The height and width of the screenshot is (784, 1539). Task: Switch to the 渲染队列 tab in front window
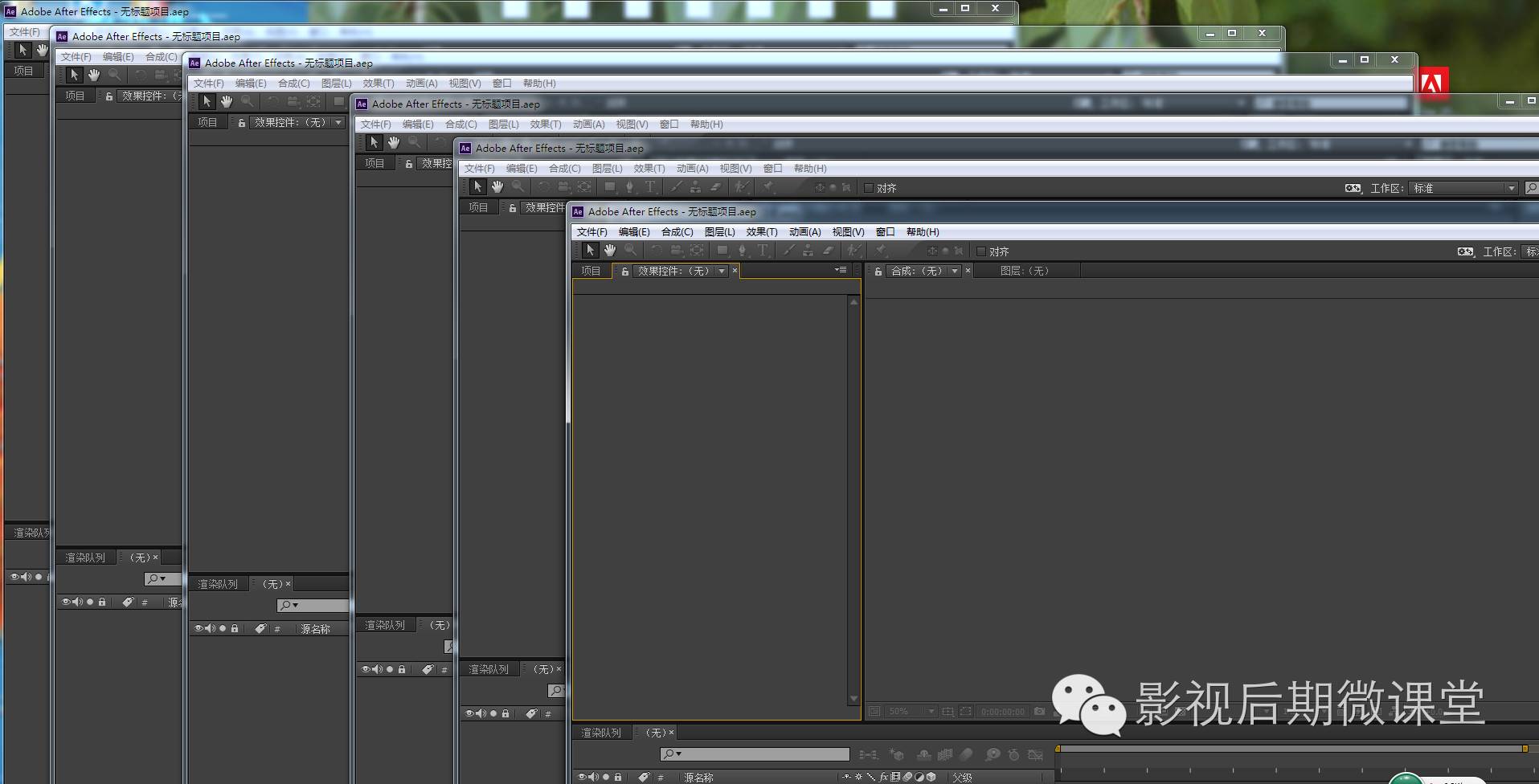coord(601,733)
